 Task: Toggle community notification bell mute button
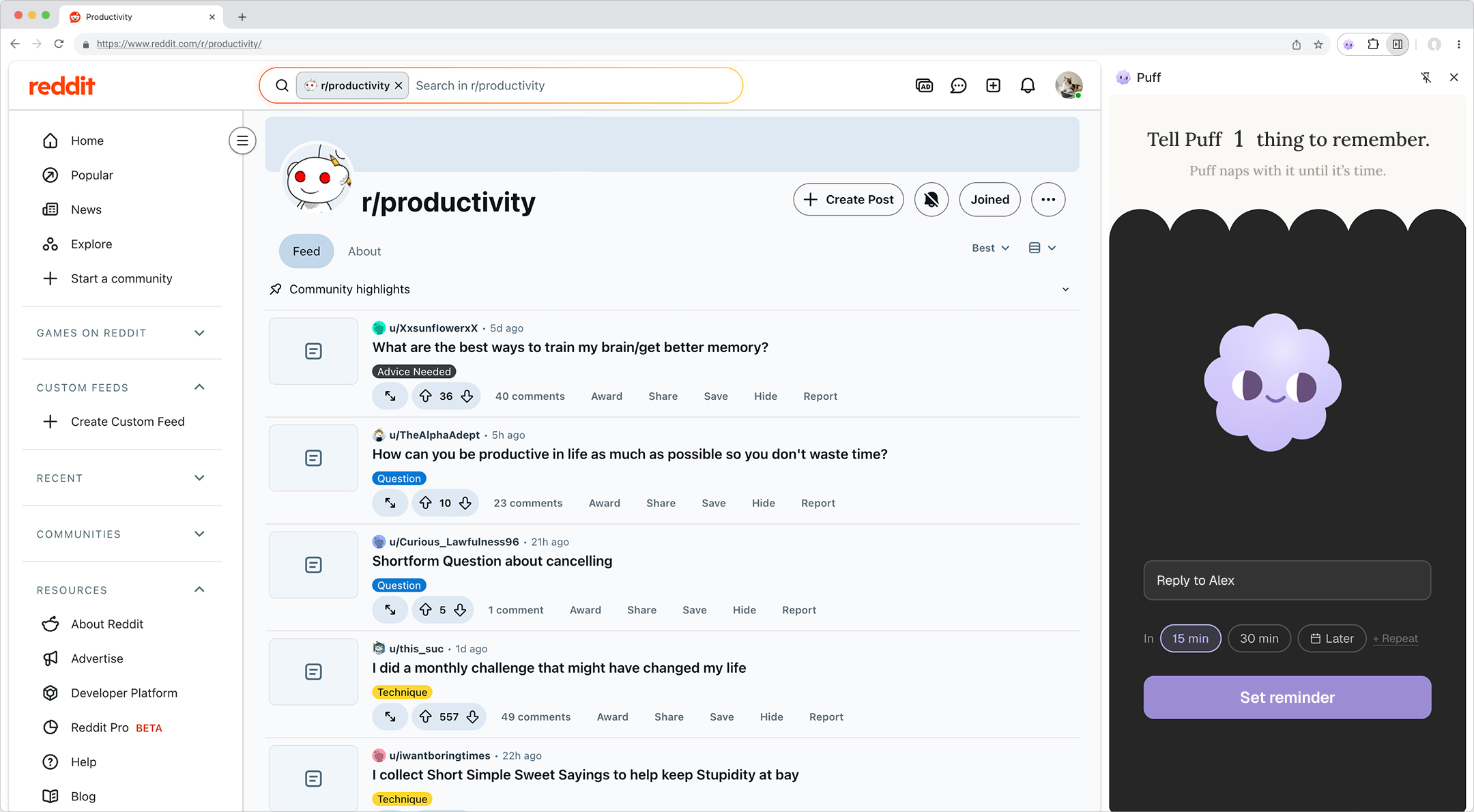(931, 199)
